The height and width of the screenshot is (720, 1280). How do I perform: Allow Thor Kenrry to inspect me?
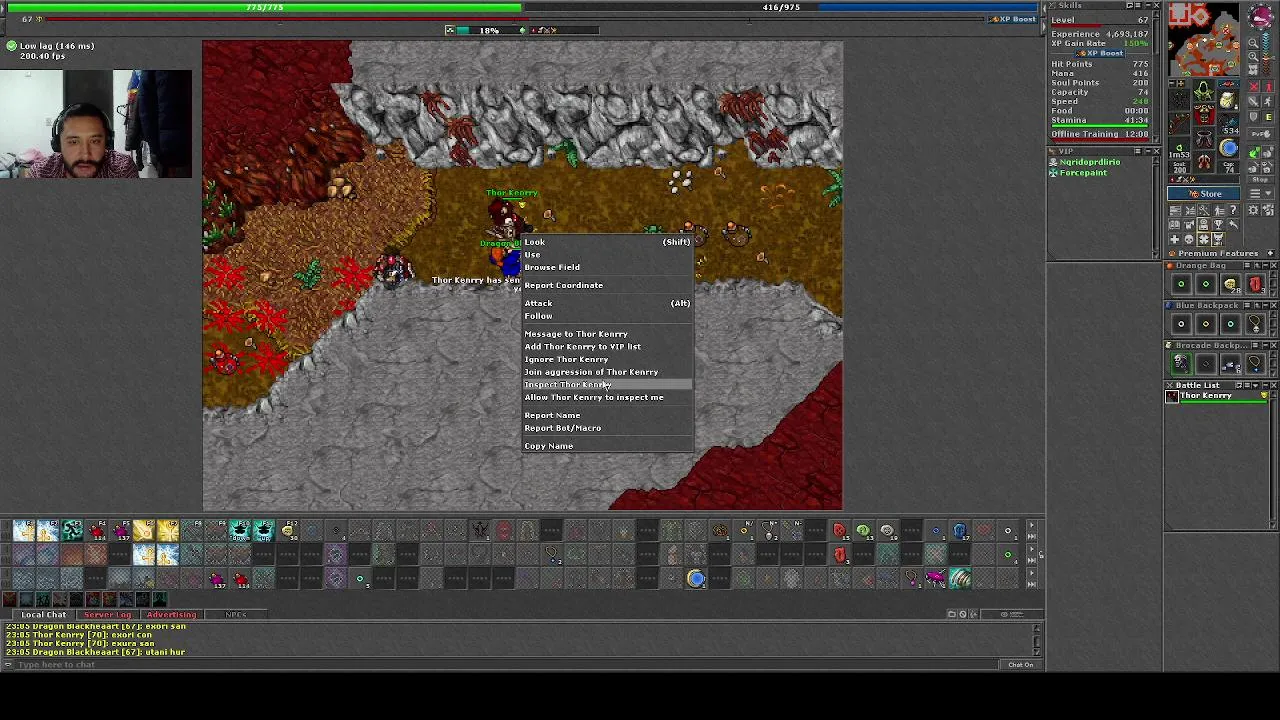tap(594, 397)
